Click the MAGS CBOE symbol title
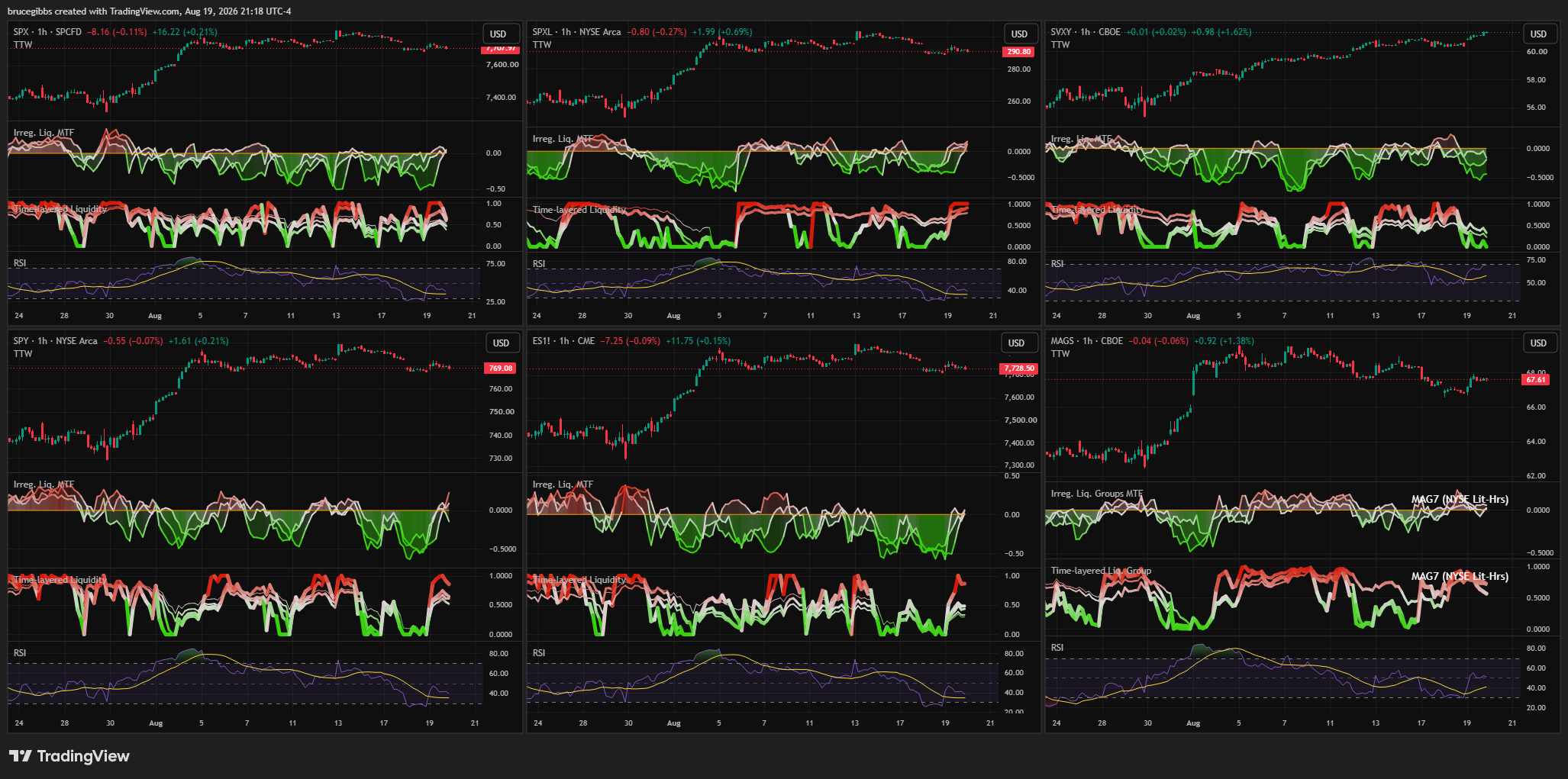Viewport: 1568px width, 779px height. click(x=1086, y=341)
